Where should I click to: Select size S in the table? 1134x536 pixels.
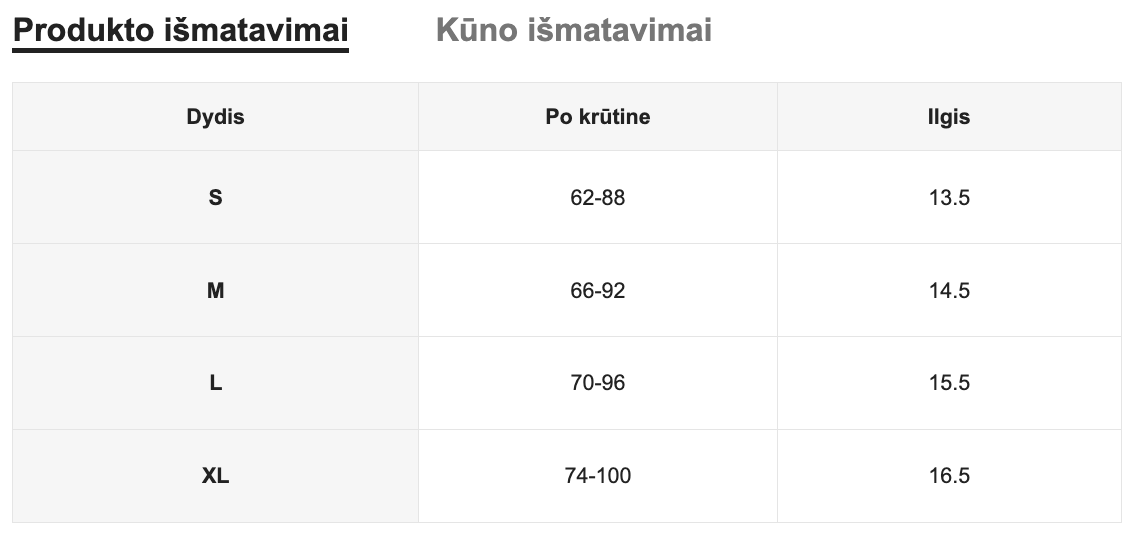(x=215, y=198)
